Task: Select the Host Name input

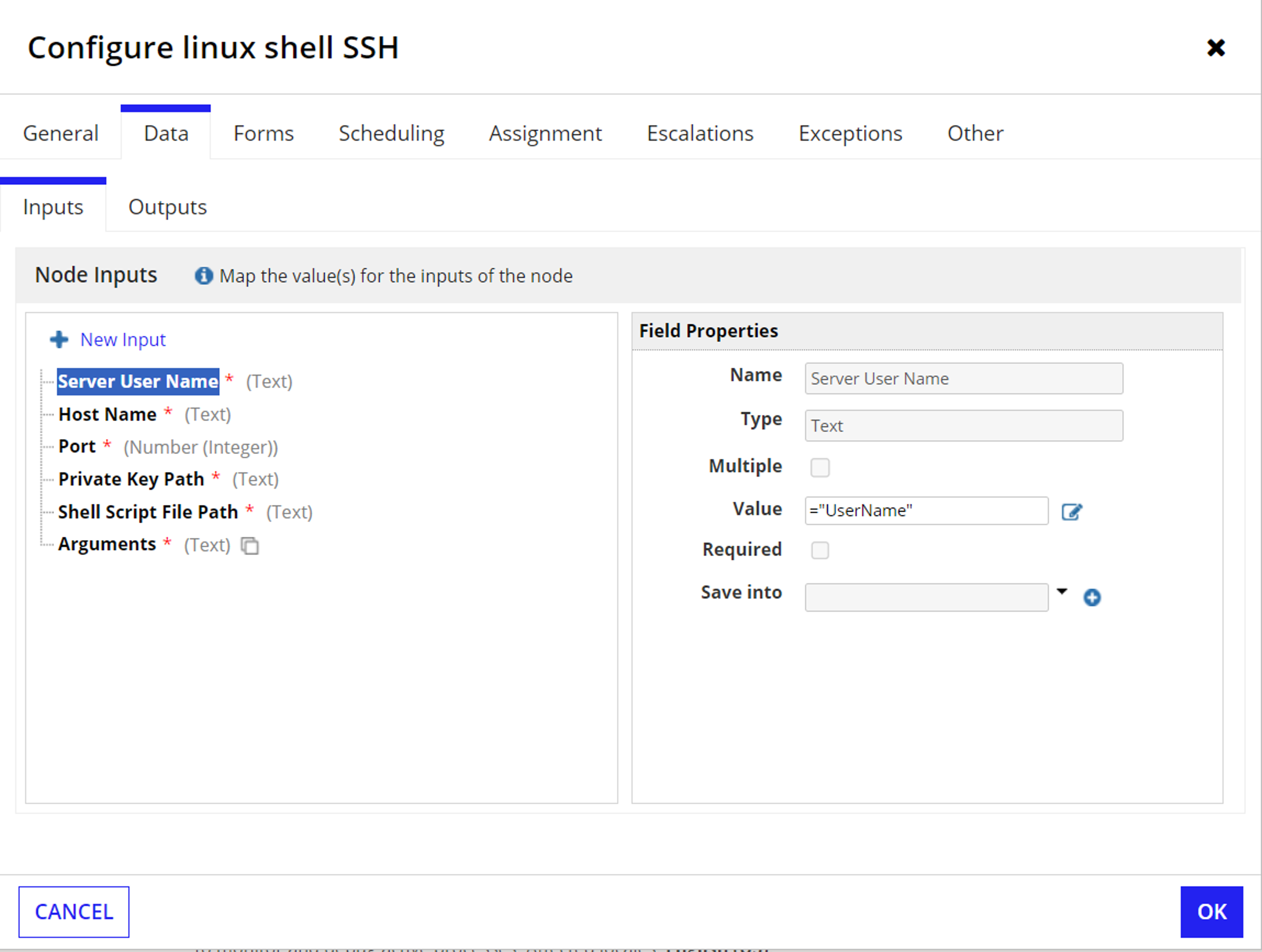Action: pyautogui.click(x=107, y=414)
